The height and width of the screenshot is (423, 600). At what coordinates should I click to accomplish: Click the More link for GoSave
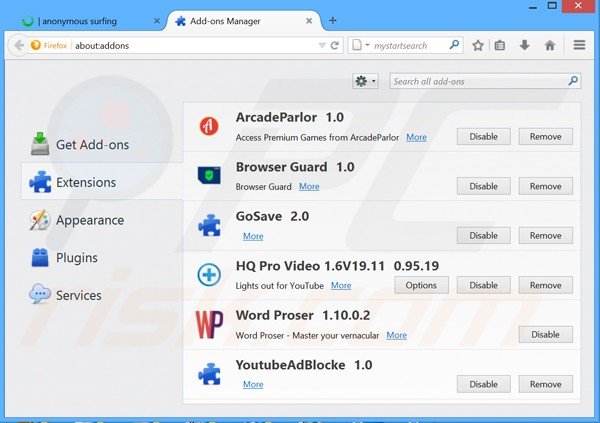click(x=253, y=236)
